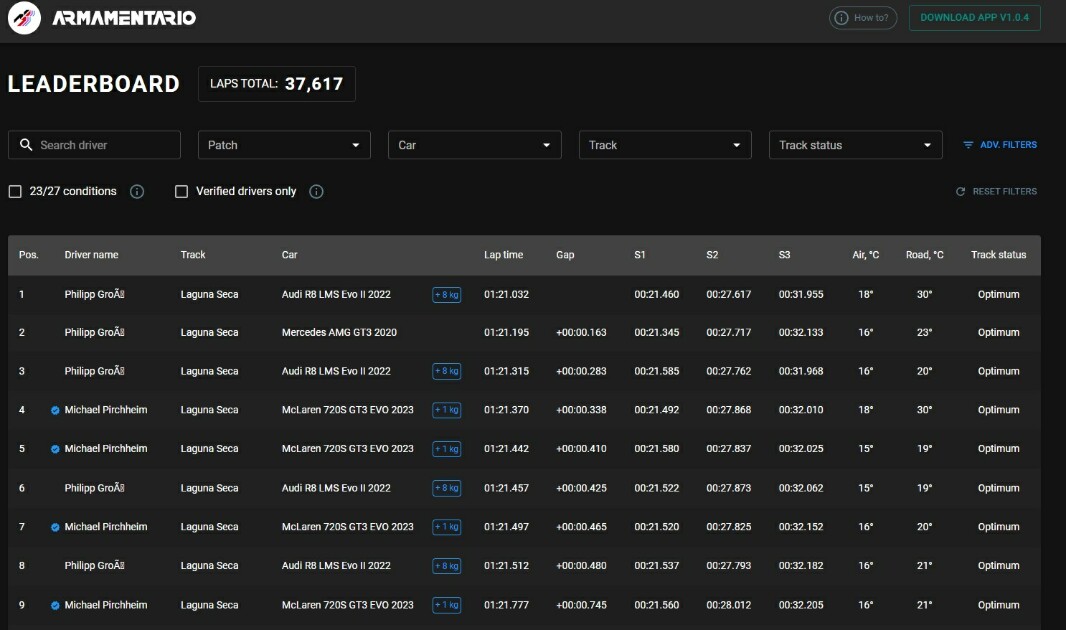Viewport: 1066px width, 630px height.
Task: Open the Track status dropdown
Action: point(855,145)
